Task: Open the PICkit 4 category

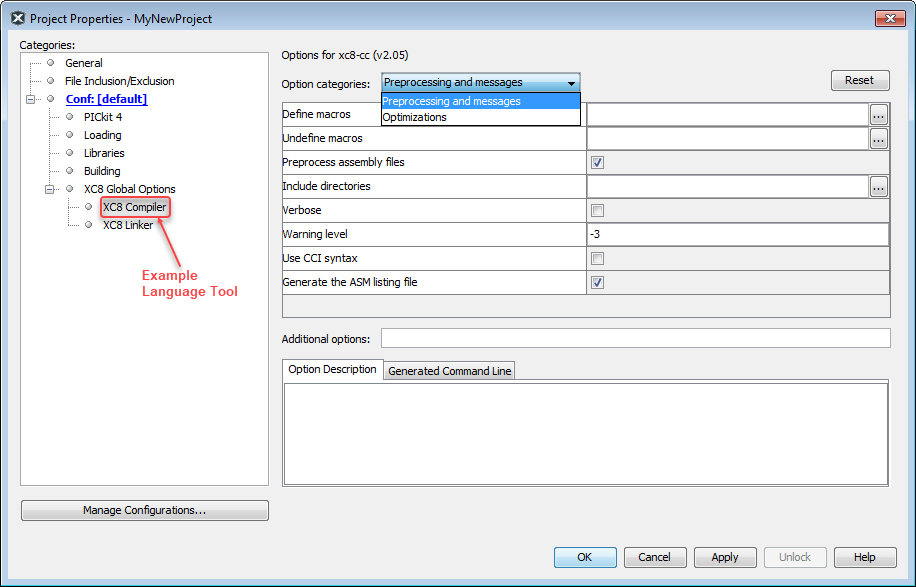Action: 102,117
